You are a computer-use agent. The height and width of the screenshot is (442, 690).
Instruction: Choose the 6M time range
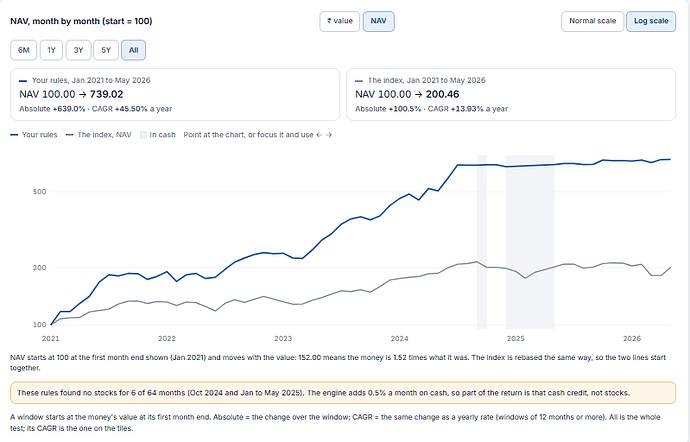(x=24, y=50)
